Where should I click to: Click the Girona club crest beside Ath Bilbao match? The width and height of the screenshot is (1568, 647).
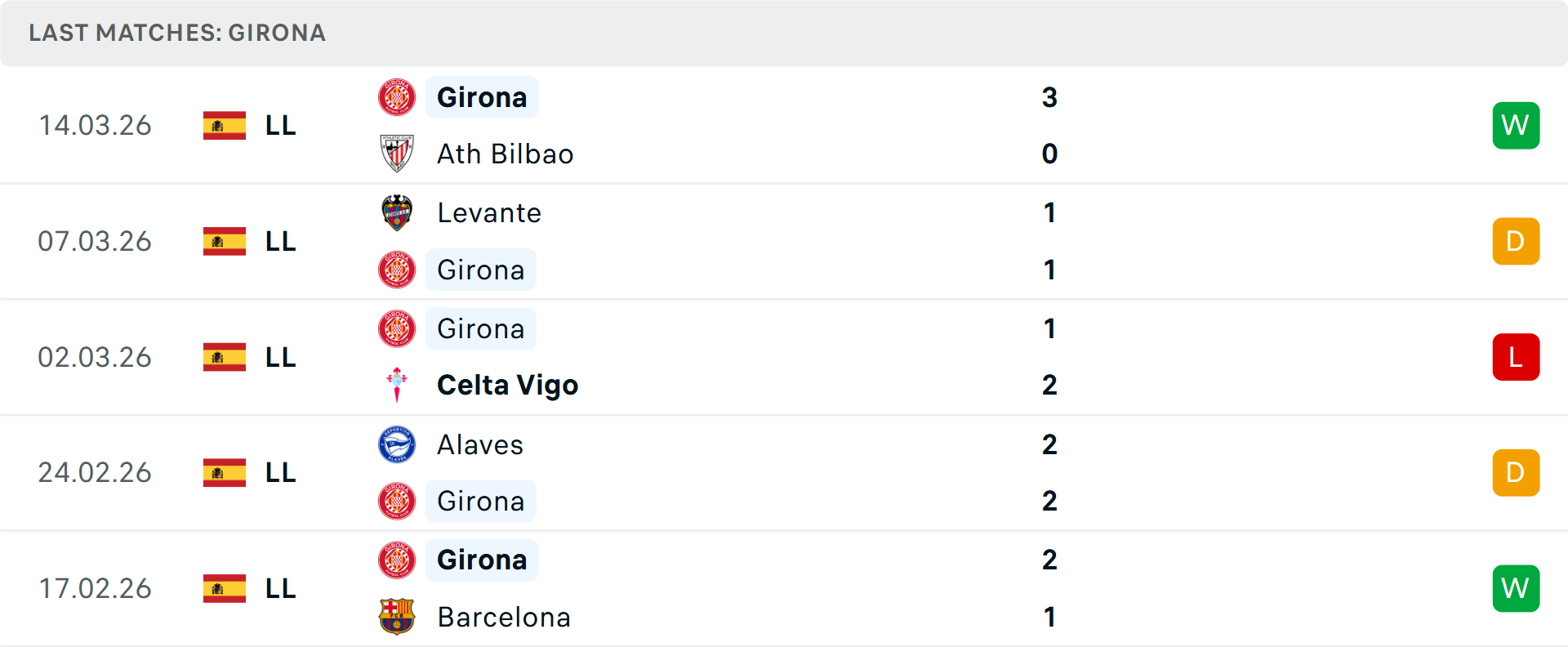(397, 96)
